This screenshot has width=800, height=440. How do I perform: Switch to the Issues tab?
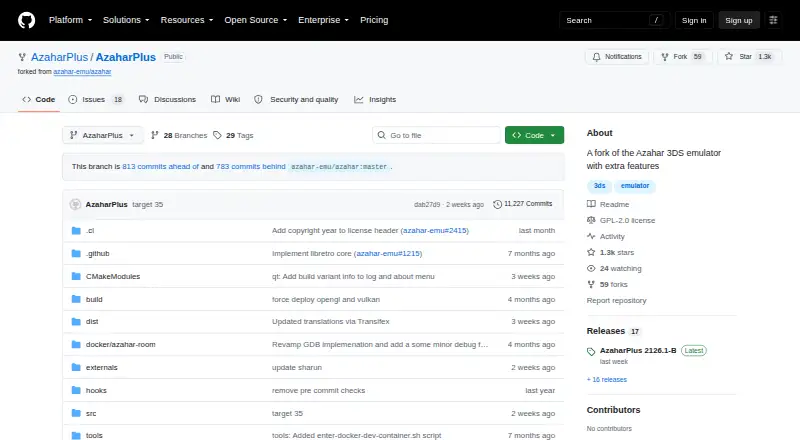(96, 100)
